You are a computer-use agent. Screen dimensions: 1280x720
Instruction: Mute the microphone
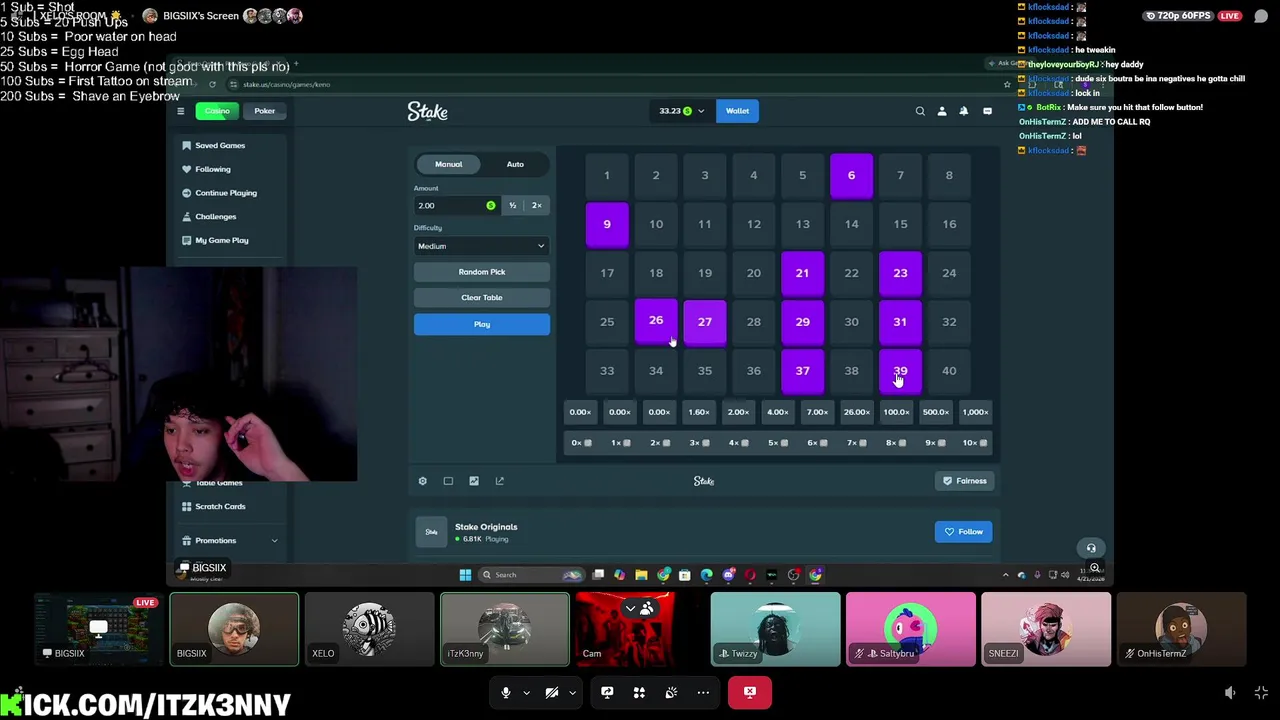506,692
